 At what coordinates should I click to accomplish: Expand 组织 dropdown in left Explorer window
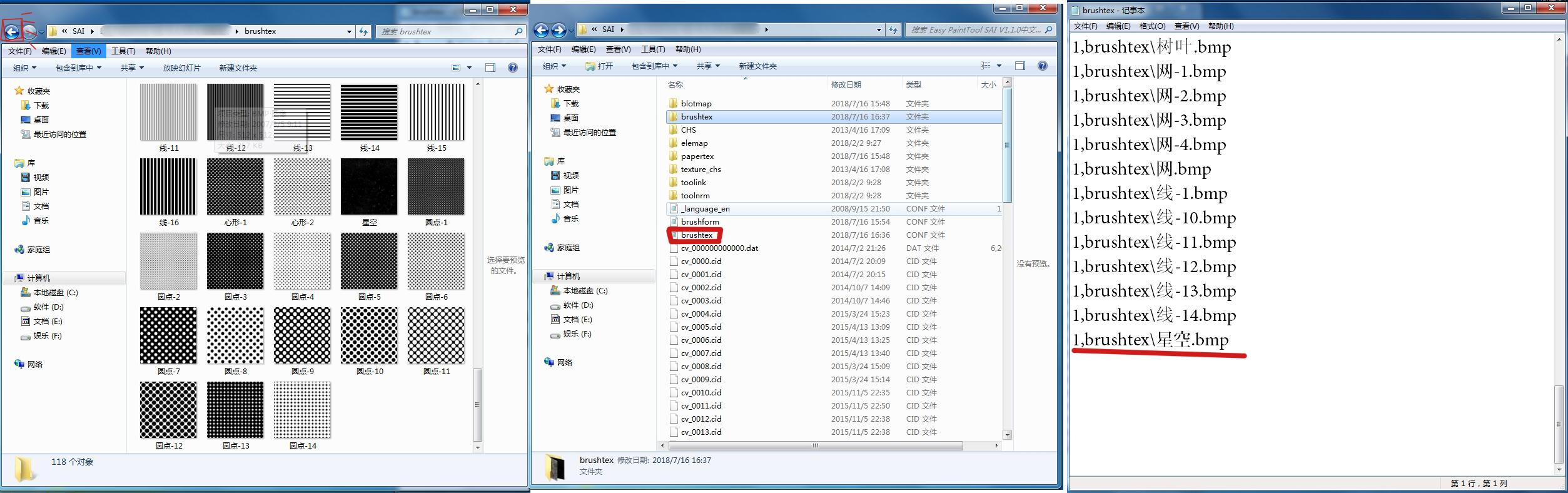(24, 68)
